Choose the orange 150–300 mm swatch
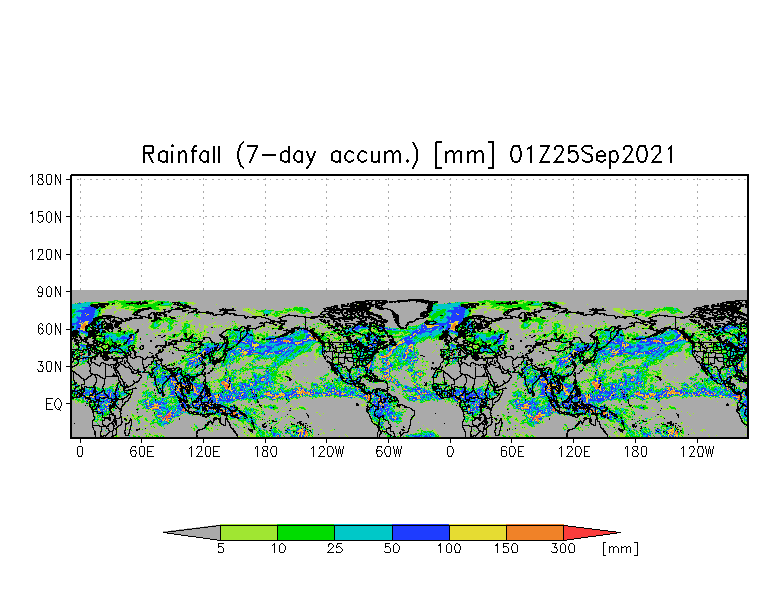Image resolution: width=784 pixels, height=612 pixels. point(535,532)
